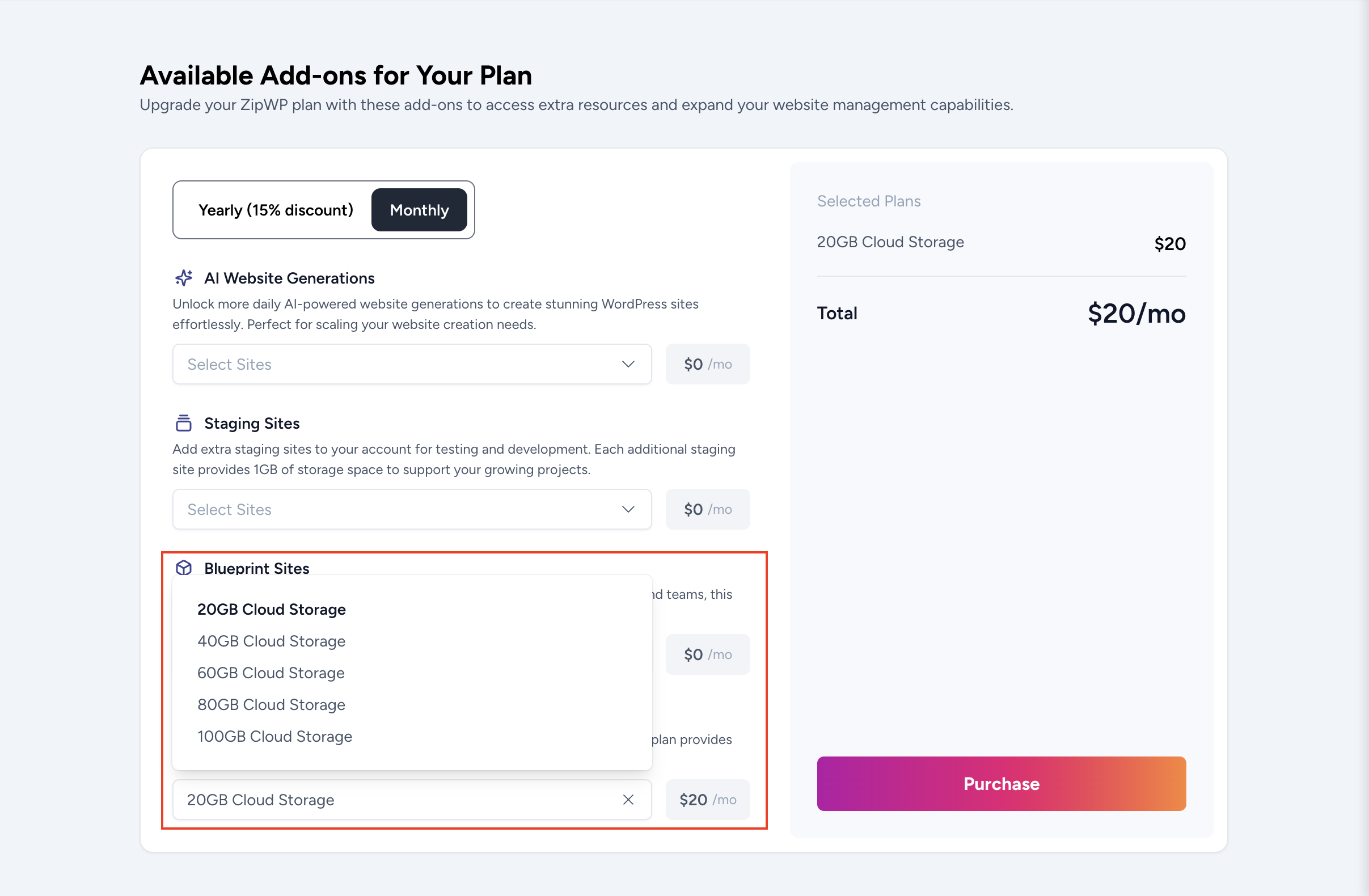Pick the 60GB Cloud Storage option
1369x896 pixels.
[x=271, y=673]
